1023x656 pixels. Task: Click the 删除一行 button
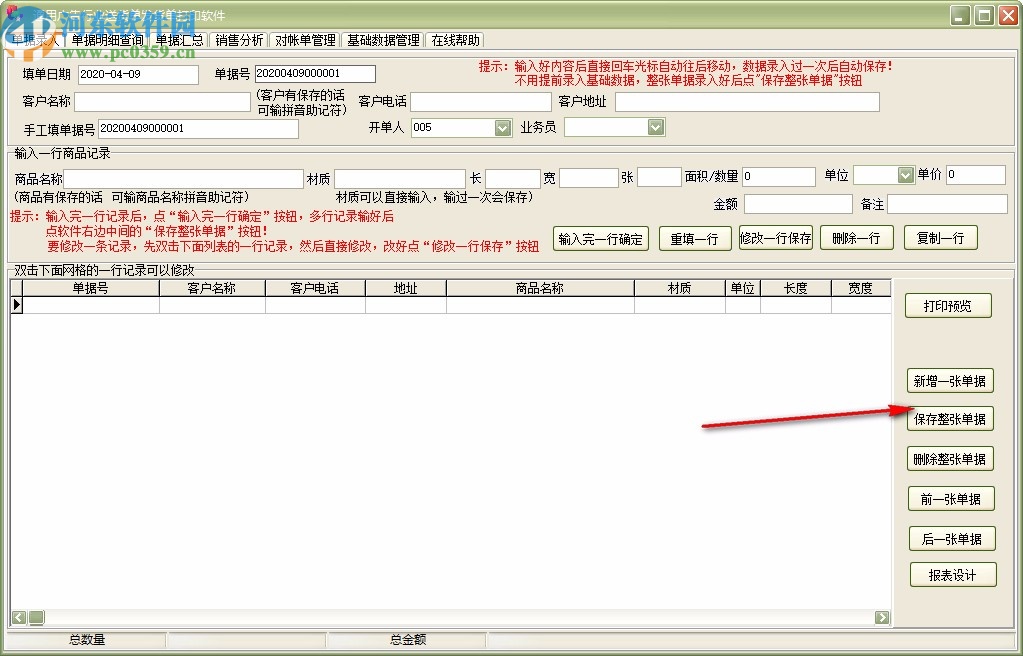[856, 238]
